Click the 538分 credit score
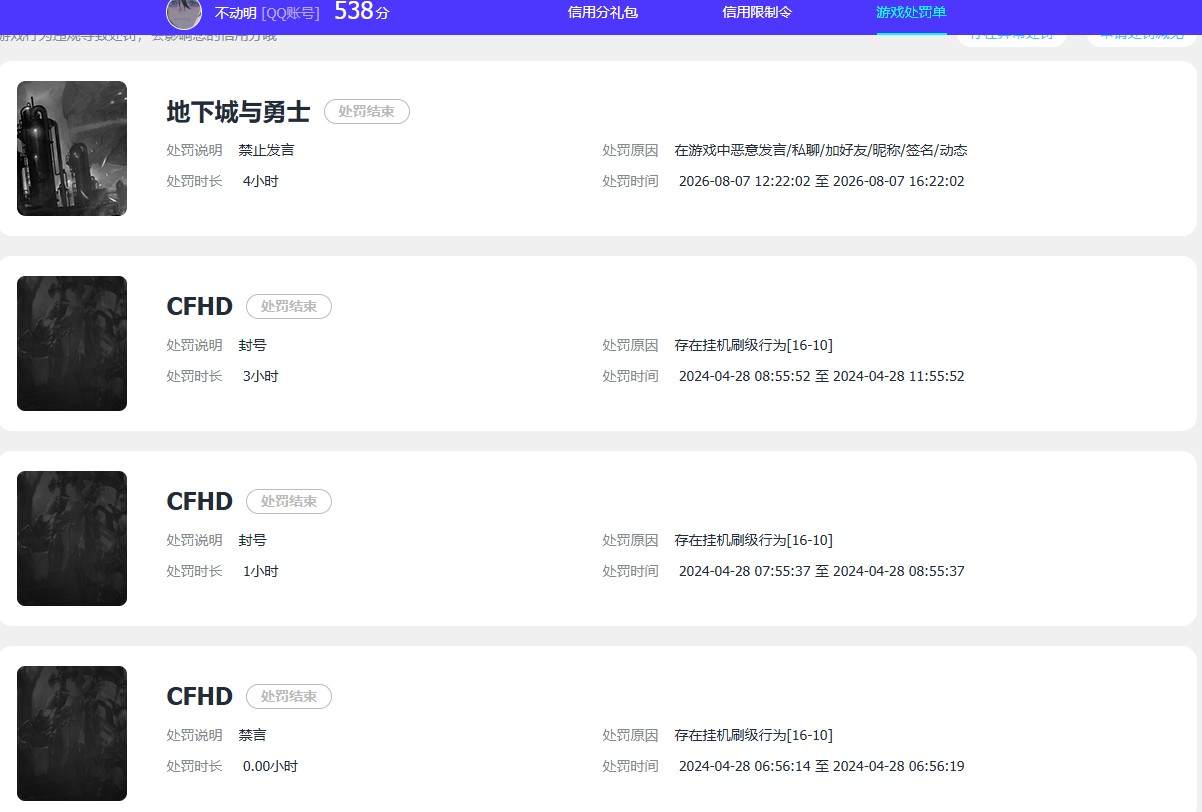The width and height of the screenshot is (1202, 812). (x=361, y=12)
